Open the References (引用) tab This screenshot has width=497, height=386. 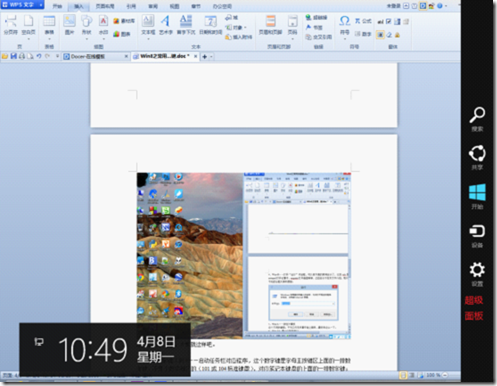click(x=131, y=6)
